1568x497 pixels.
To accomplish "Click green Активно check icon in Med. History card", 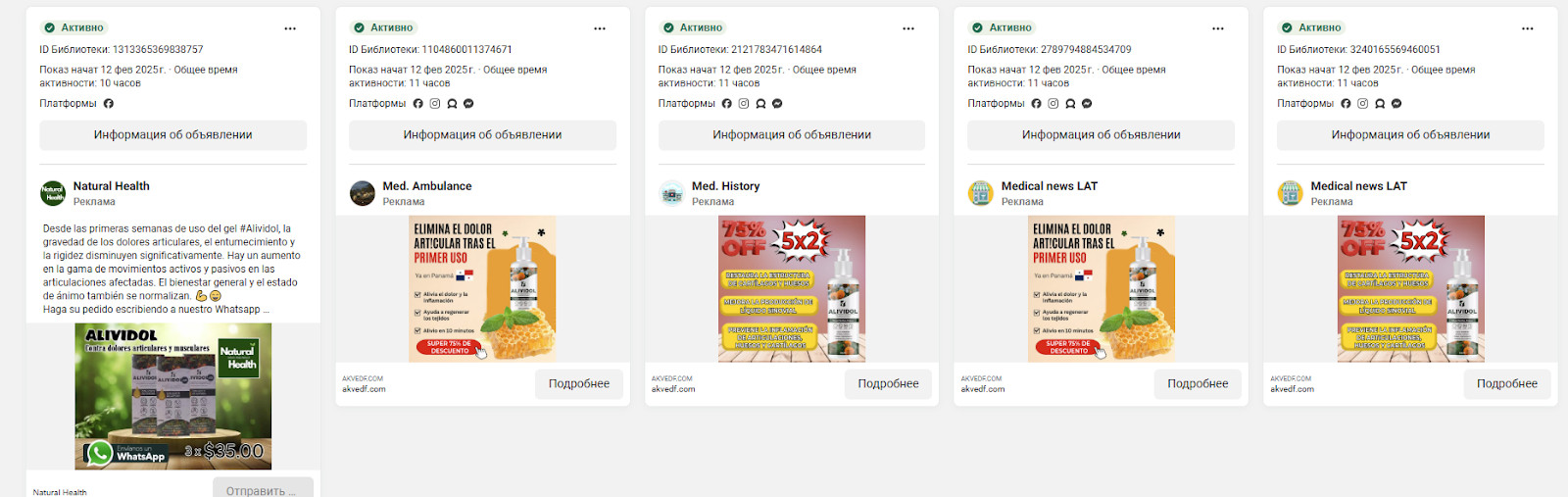I will pos(668,27).
